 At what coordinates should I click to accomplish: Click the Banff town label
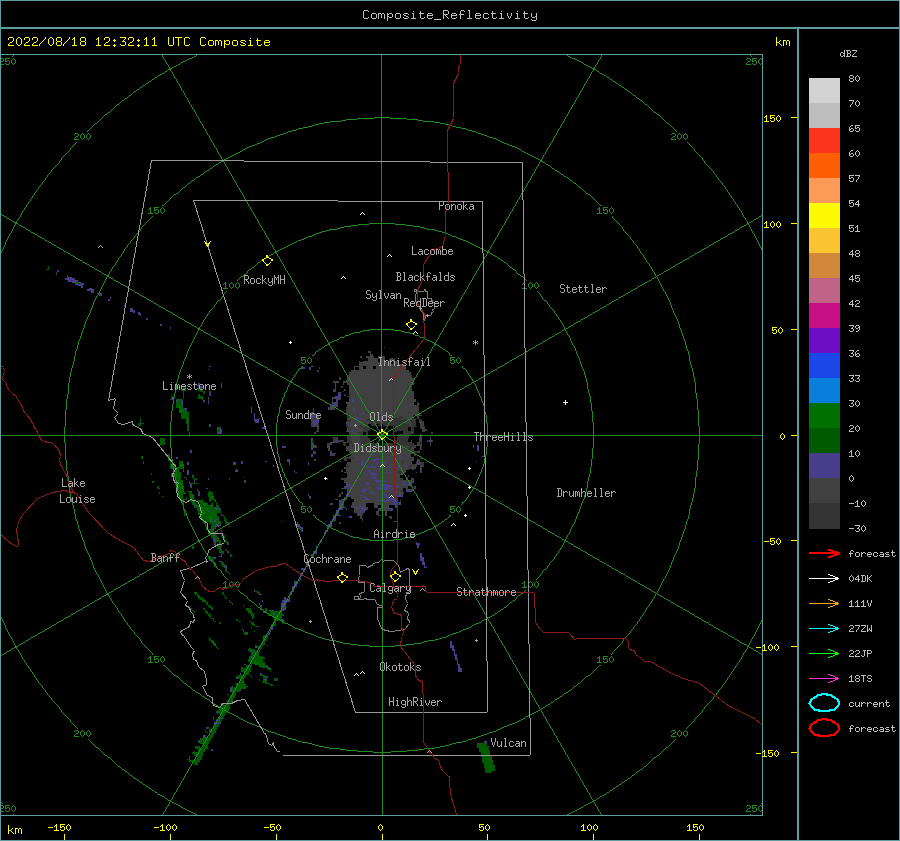coord(165,557)
